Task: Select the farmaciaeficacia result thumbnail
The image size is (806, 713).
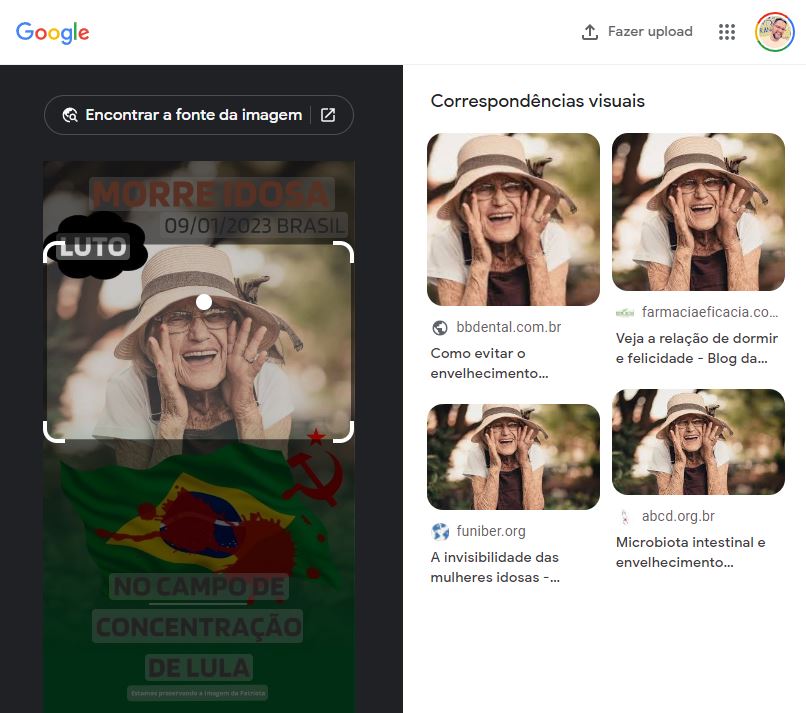Action: (x=698, y=212)
